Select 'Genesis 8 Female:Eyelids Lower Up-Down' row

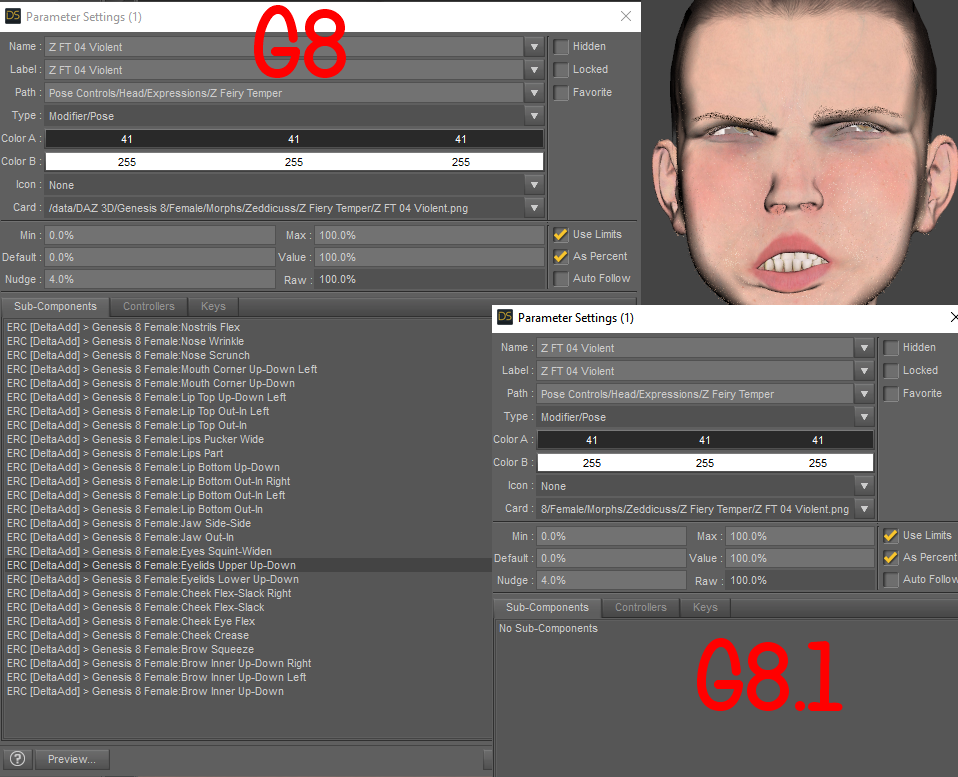point(247,580)
